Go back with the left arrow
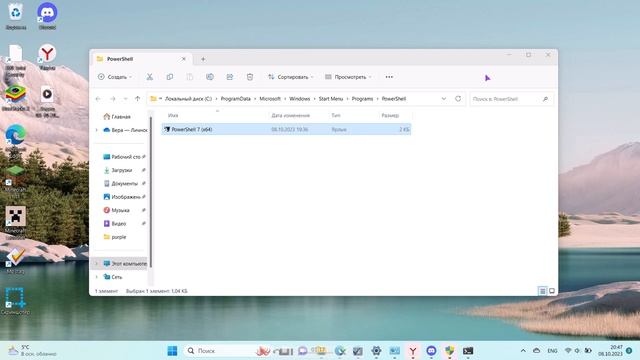The image size is (640, 360). [x=98, y=99]
